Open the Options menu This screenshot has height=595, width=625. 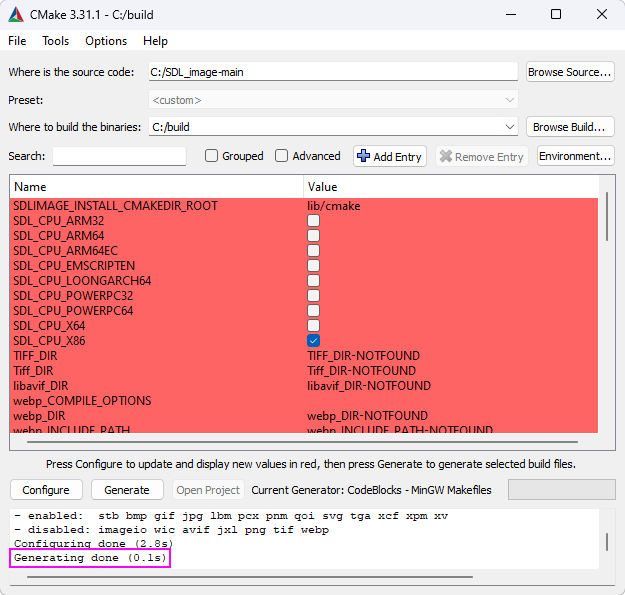click(106, 41)
